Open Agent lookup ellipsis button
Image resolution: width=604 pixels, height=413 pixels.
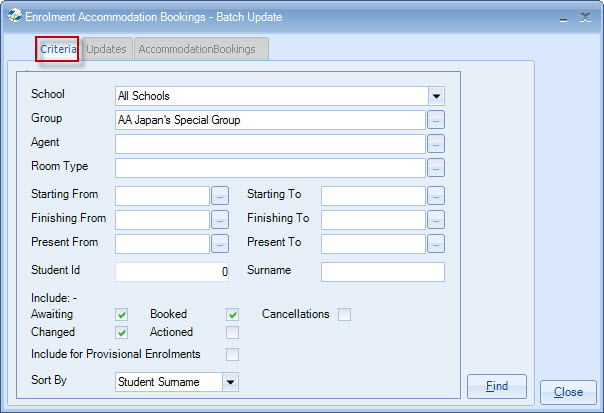[x=436, y=144]
